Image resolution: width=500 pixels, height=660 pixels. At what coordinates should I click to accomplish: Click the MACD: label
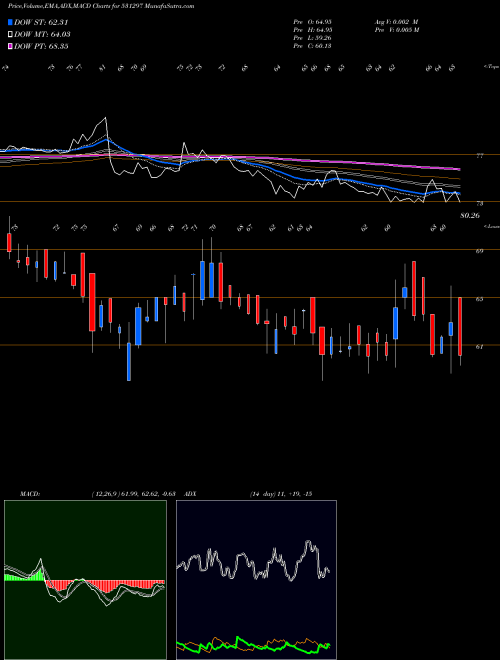coord(30,494)
